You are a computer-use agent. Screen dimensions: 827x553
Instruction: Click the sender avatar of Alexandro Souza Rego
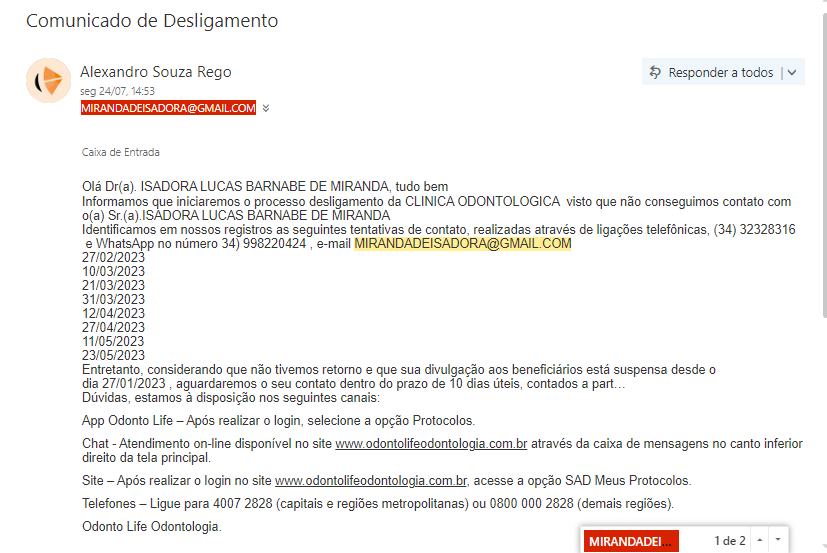coord(49,80)
